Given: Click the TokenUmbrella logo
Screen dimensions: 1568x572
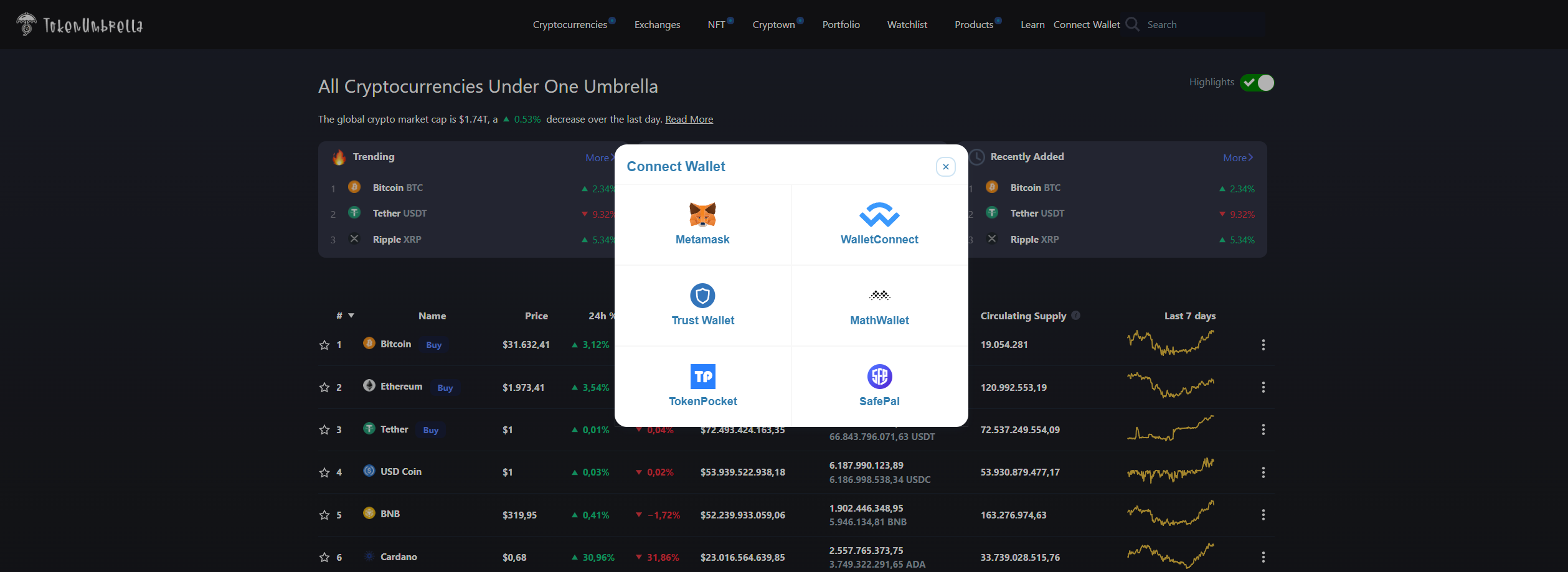Looking at the screenshot, I should [x=80, y=25].
